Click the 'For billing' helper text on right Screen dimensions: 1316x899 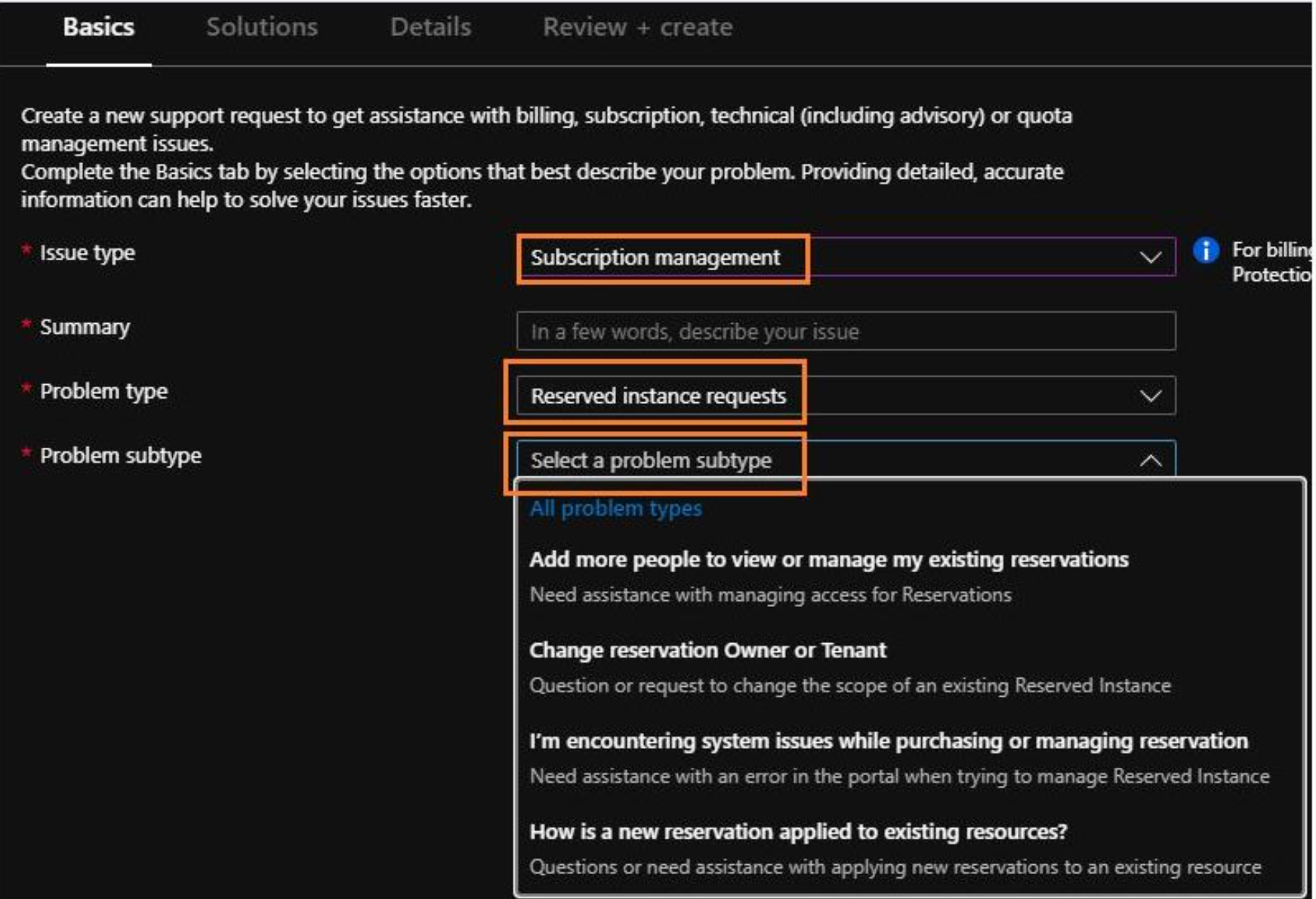1274,251
